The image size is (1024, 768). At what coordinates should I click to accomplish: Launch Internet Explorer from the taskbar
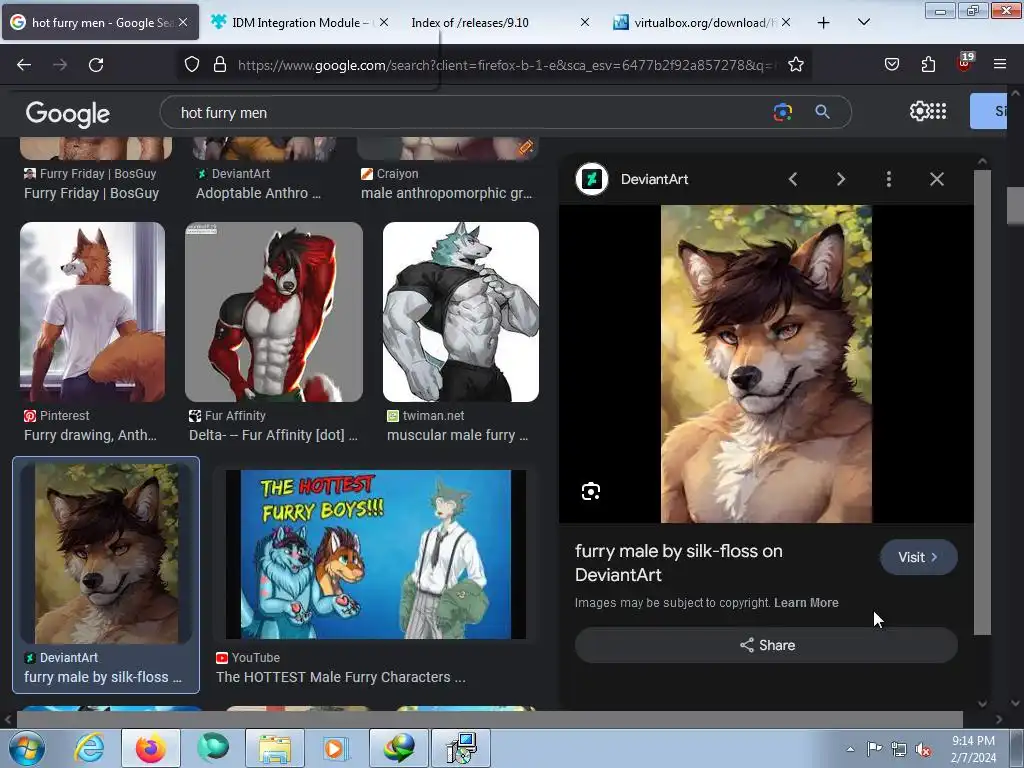click(x=89, y=748)
